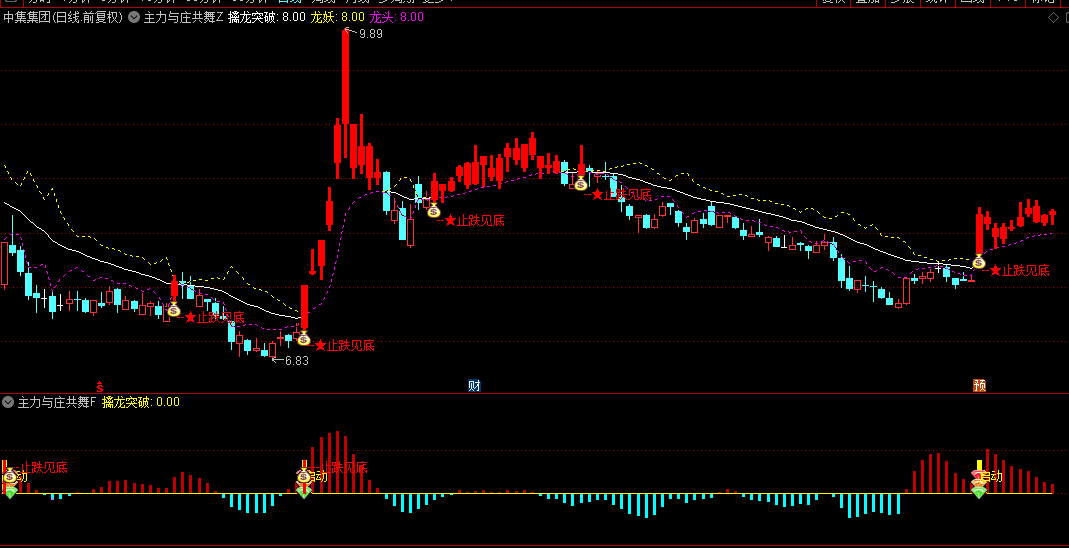The image size is (1069, 548).
Task: Click the rightmost ★止跌见底 label on the price chart
Action: click(x=1019, y=271)
